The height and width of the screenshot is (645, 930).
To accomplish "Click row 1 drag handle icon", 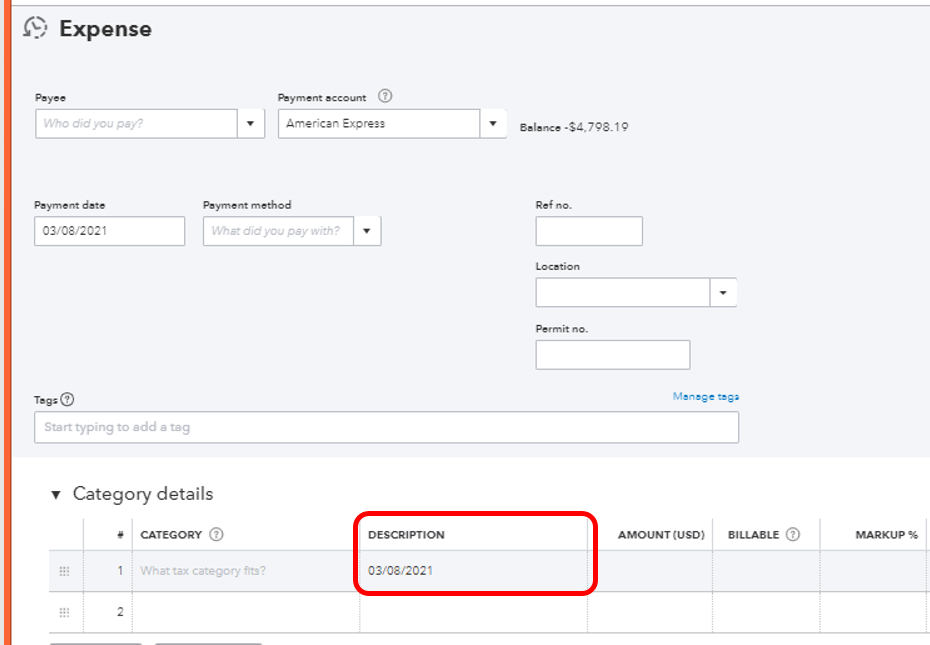I will point(64,571).
